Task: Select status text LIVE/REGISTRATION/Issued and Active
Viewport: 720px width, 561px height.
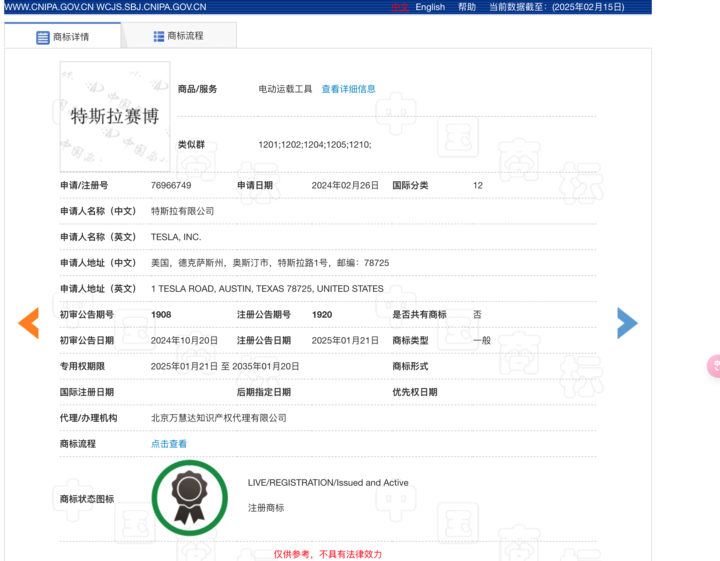Action: (328, 482)
